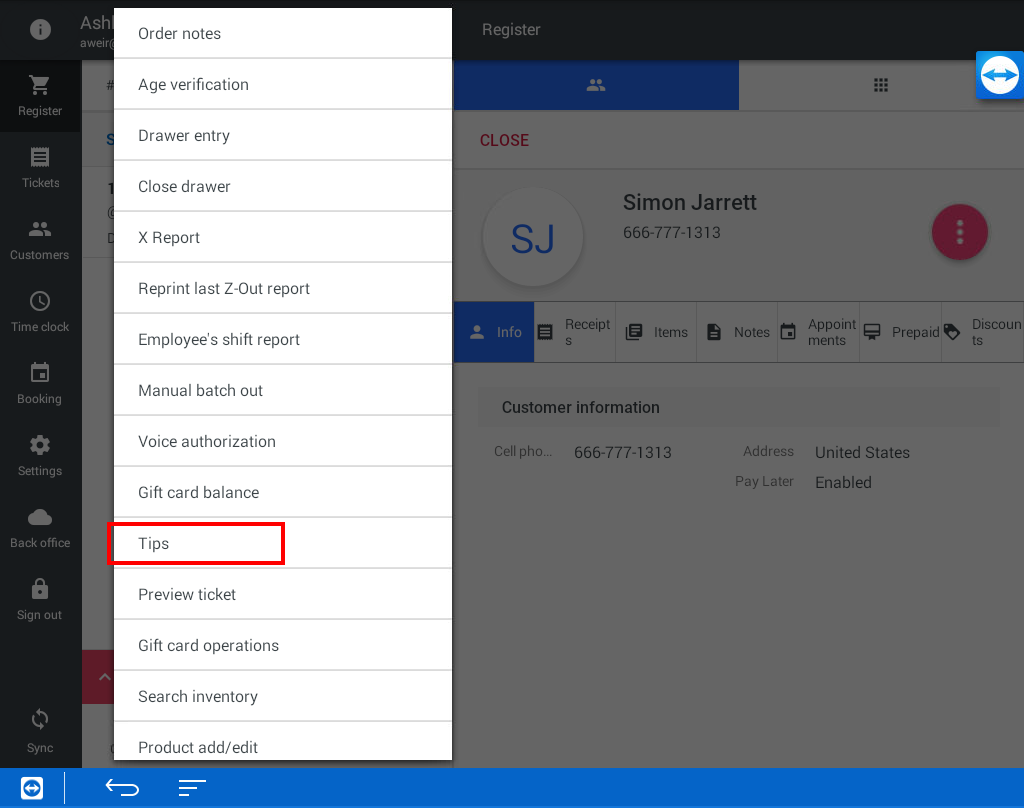Tap the back arrow in bottom bar
Screen dimensions: 1024x808
tap(122, 788)
